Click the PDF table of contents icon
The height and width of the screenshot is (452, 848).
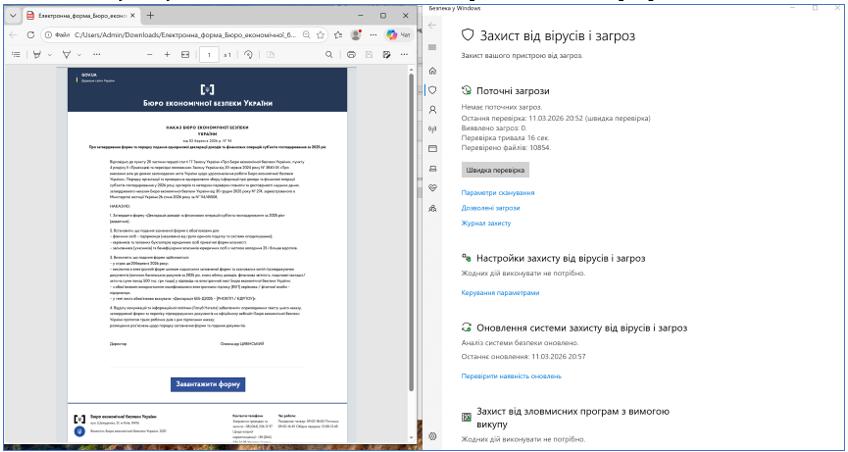tap(14, 54)
